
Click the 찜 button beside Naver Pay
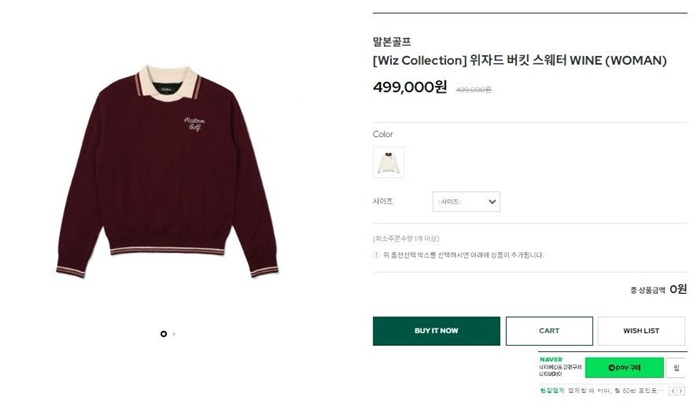tap(676, 368)
